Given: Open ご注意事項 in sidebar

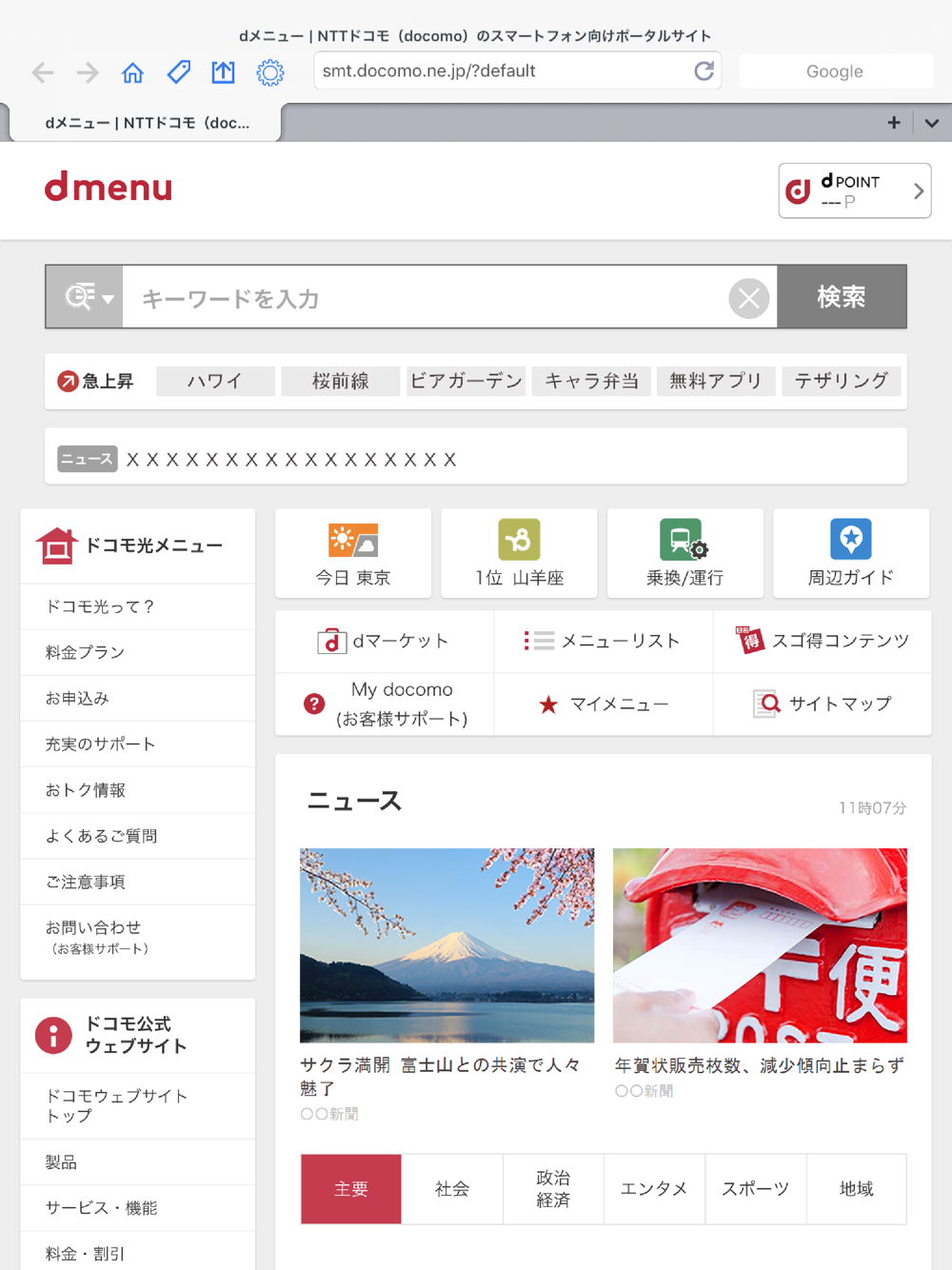Looking at the screenshot, I should [138, 882].
